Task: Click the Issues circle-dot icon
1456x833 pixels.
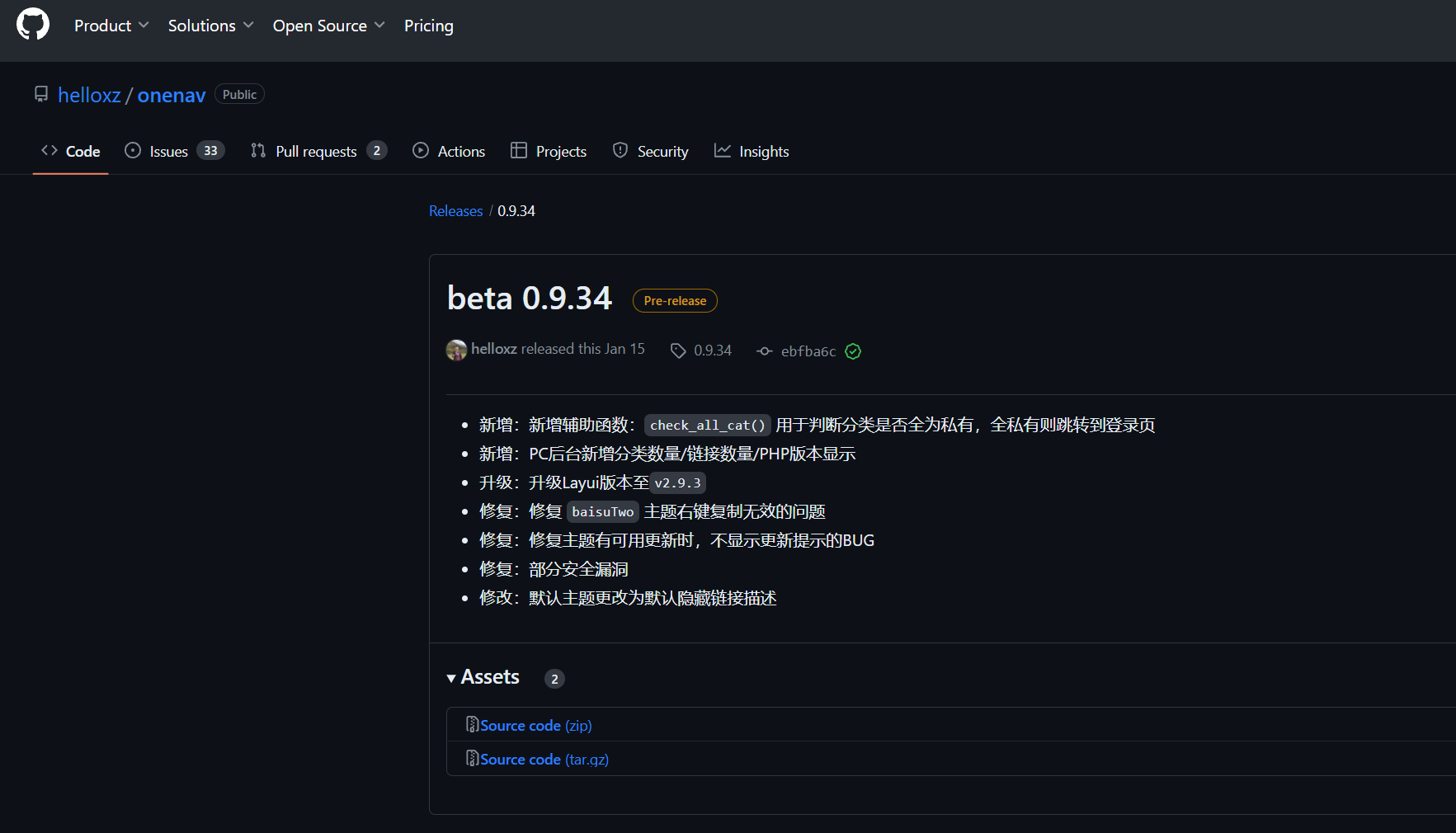Action: point(133,150)
